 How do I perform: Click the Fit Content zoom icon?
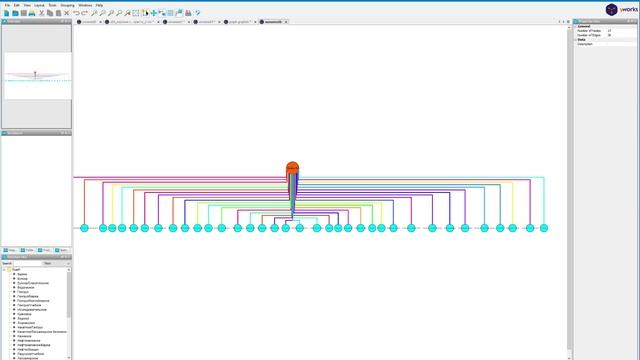127,13
